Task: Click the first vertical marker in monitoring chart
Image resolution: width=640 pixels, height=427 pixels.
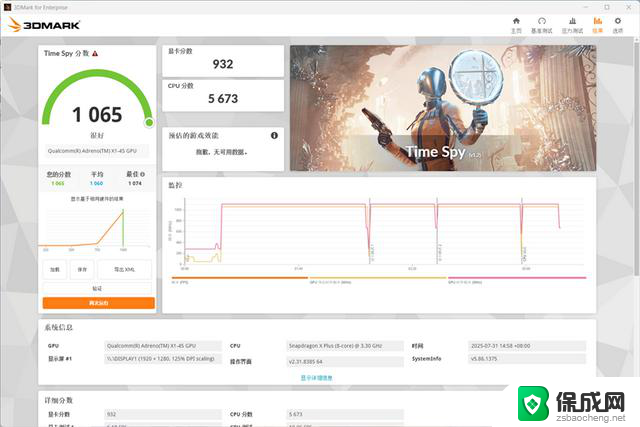Action: coord(369,231)
